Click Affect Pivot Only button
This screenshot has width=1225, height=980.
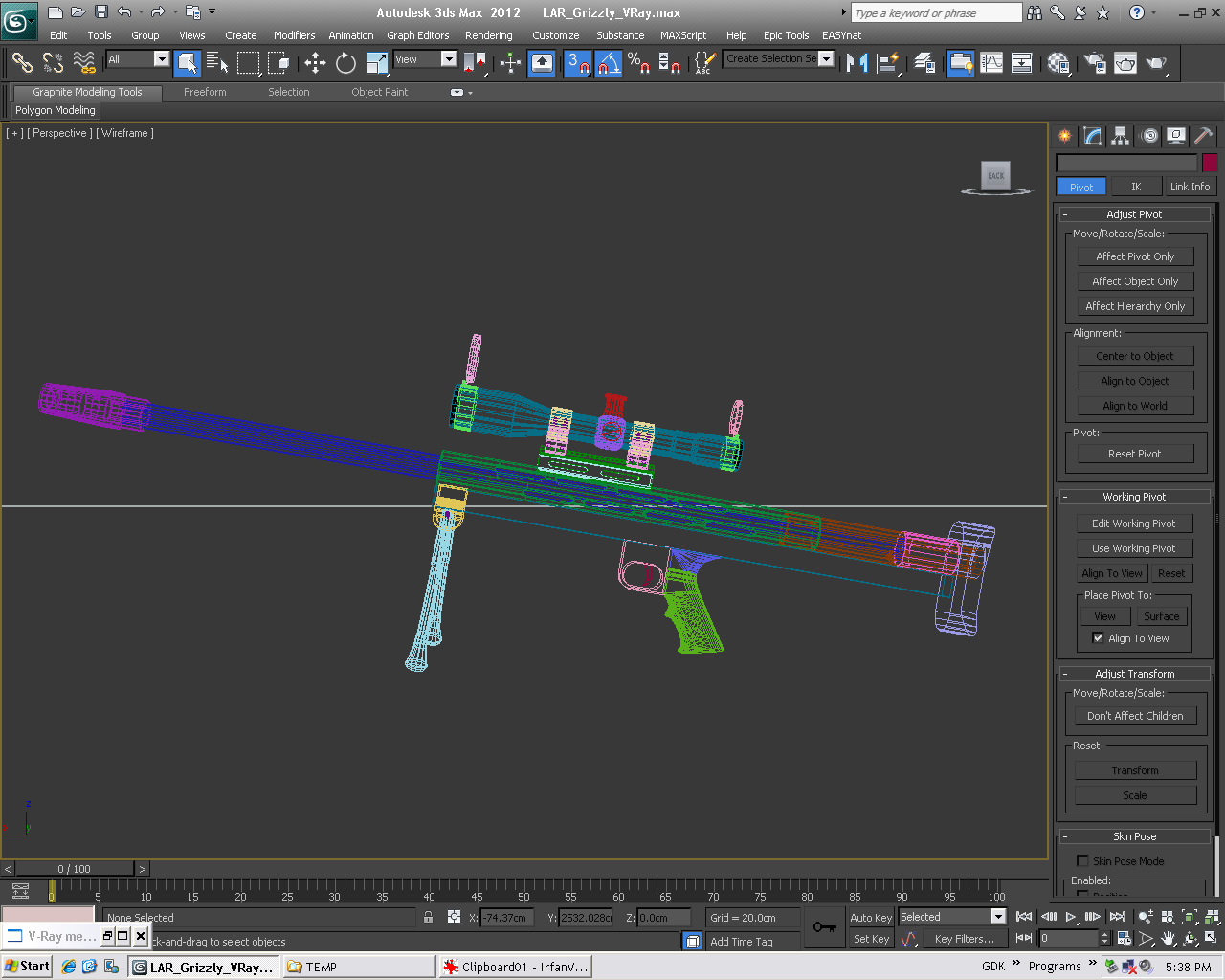point(1135,256)
